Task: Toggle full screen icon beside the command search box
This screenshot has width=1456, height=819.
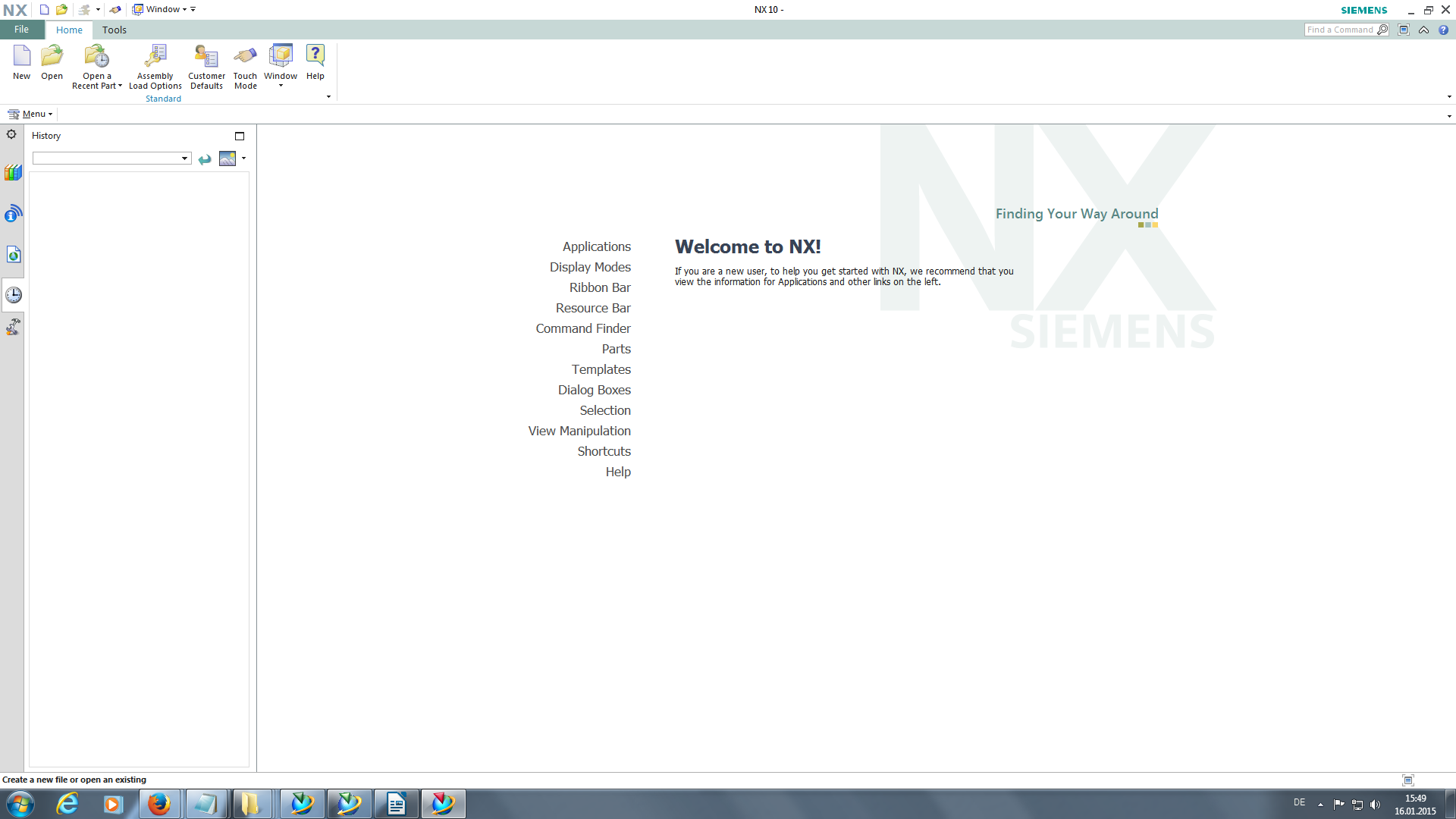Action: 1404,30
